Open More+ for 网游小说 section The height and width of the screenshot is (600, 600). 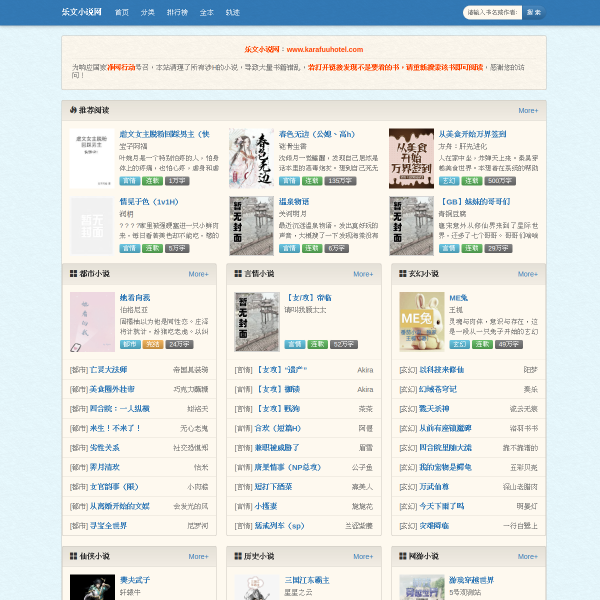click(528, 556)
